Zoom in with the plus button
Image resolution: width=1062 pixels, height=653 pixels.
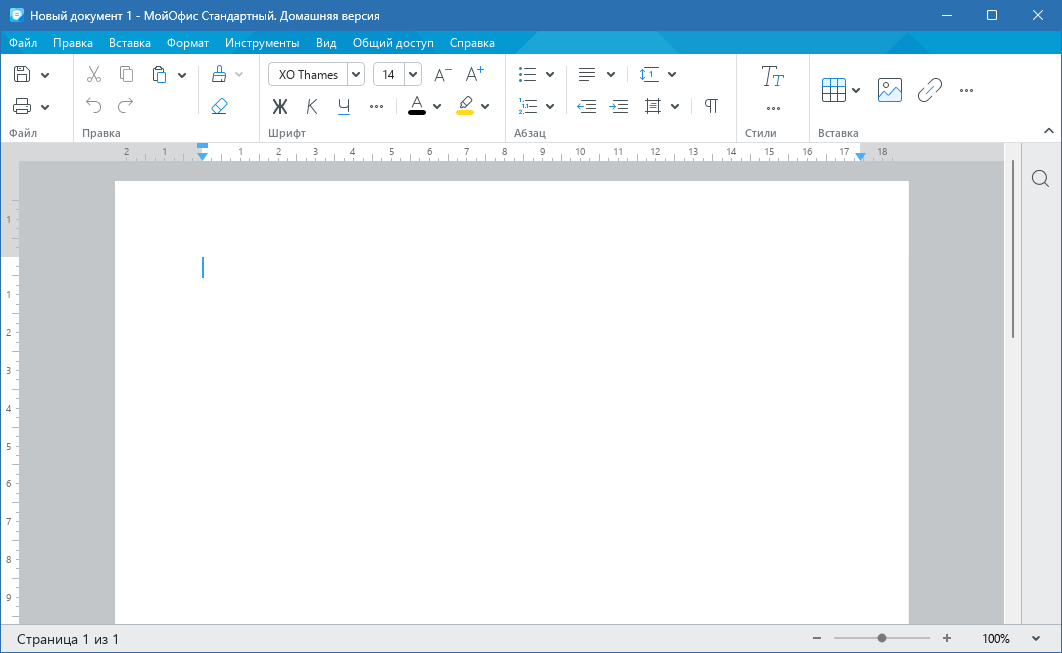pos(947,638)
